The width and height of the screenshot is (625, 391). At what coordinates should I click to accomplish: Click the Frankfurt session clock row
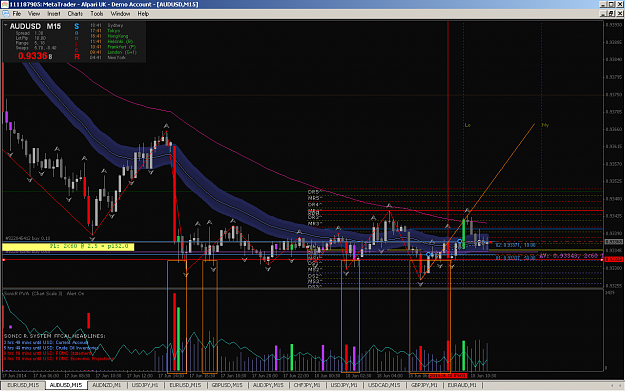113,47
